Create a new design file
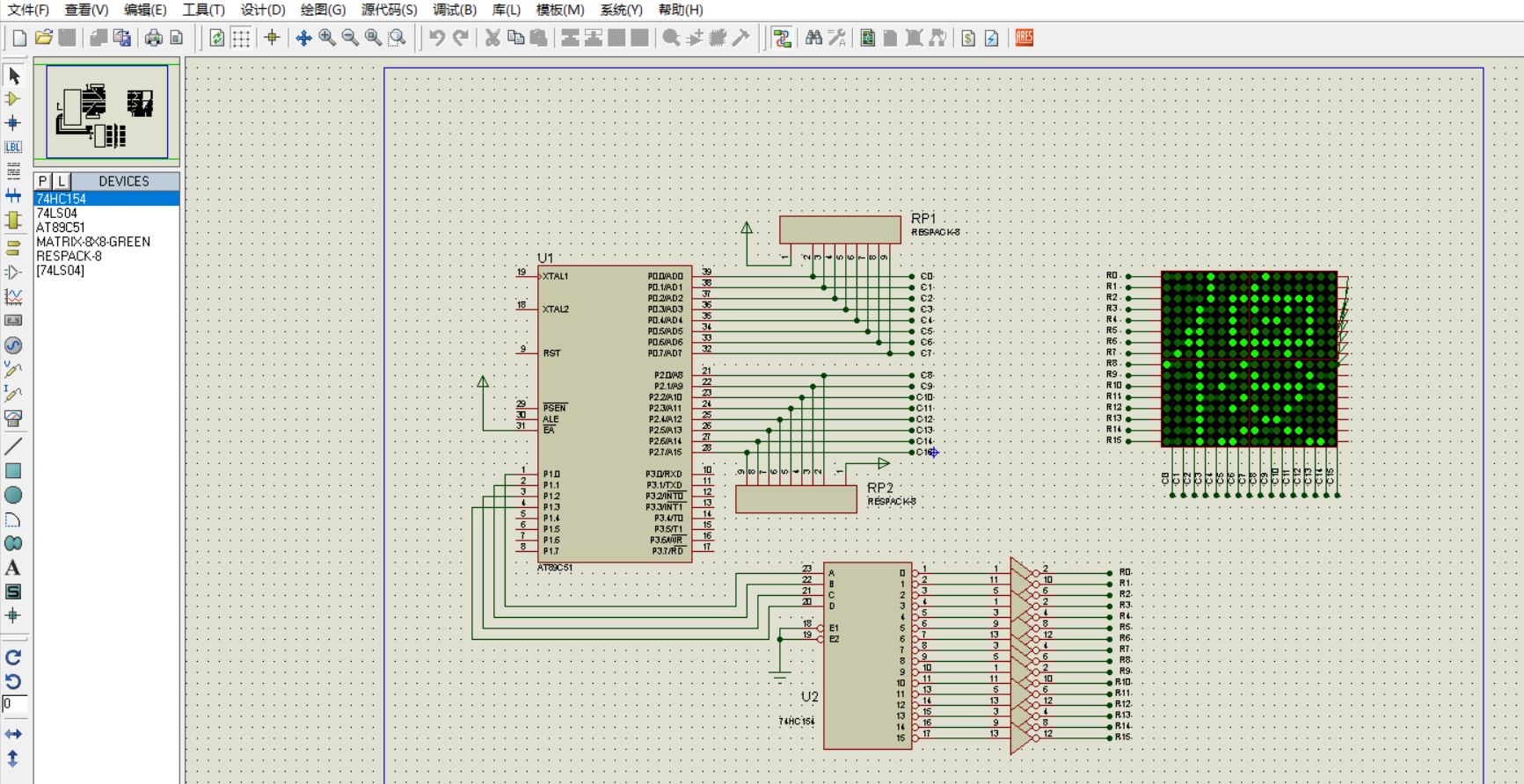 (x=19, y=38)
